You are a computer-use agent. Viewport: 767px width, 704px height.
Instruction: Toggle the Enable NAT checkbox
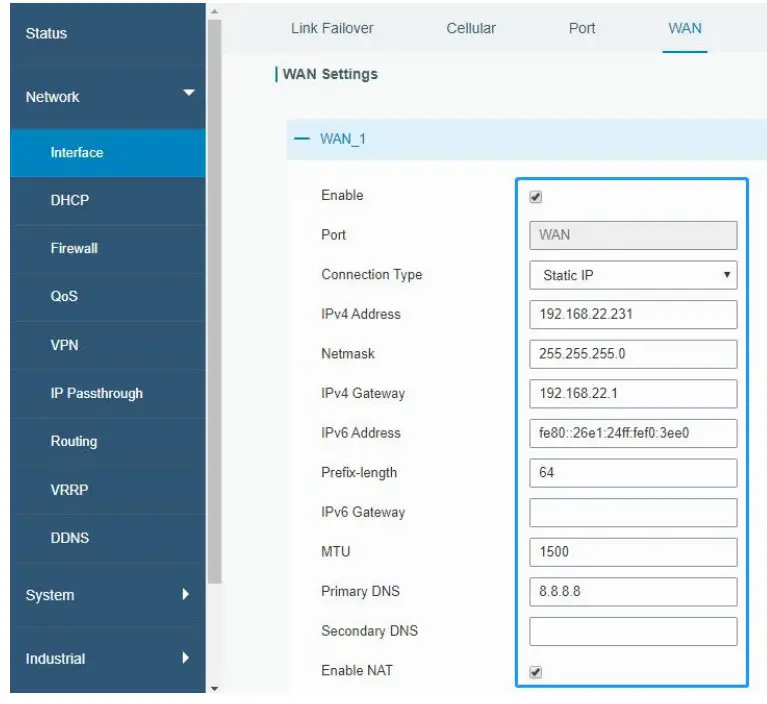pos(536,672)
